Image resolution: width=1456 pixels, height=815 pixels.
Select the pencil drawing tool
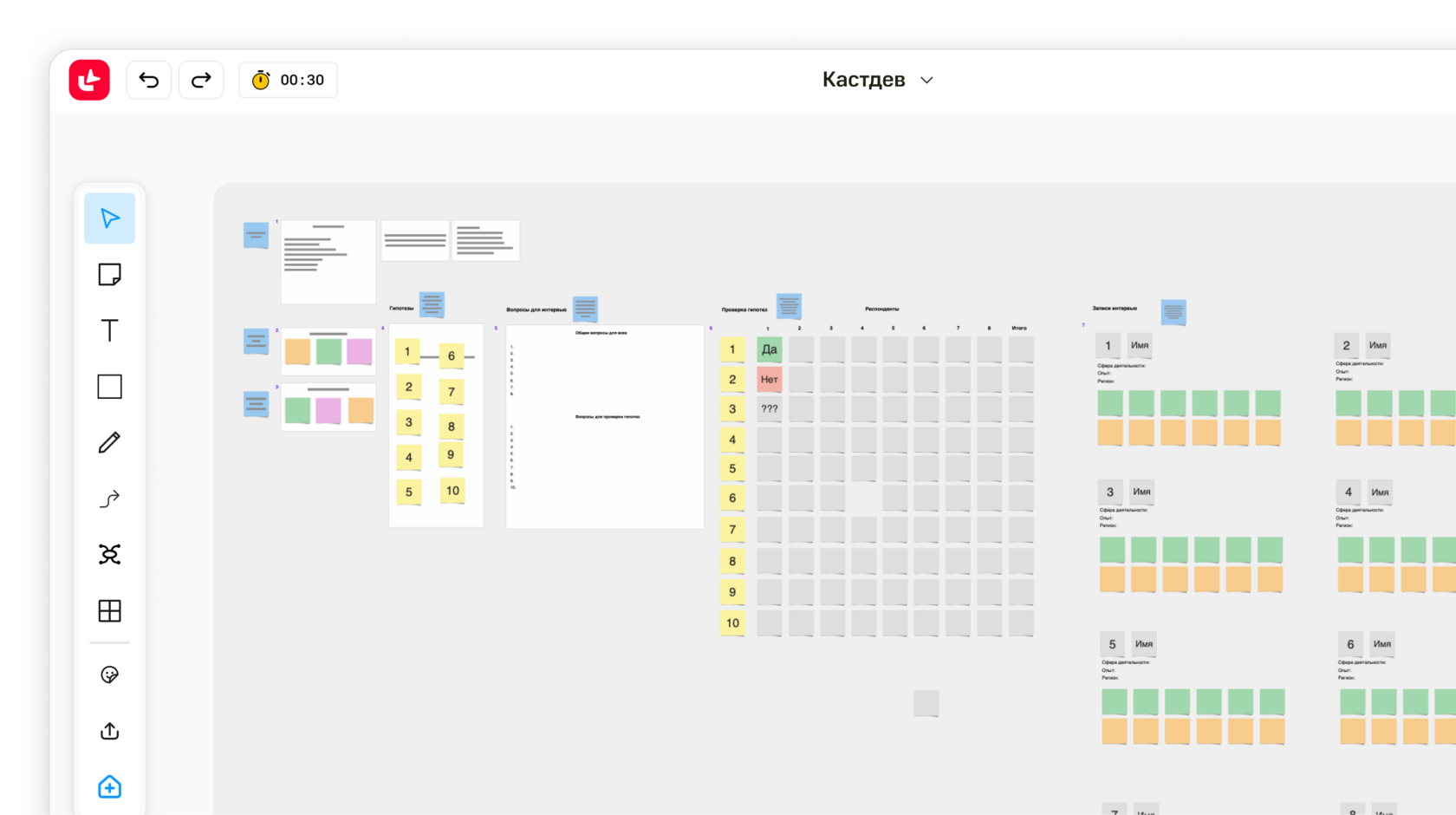coord(109,442)
